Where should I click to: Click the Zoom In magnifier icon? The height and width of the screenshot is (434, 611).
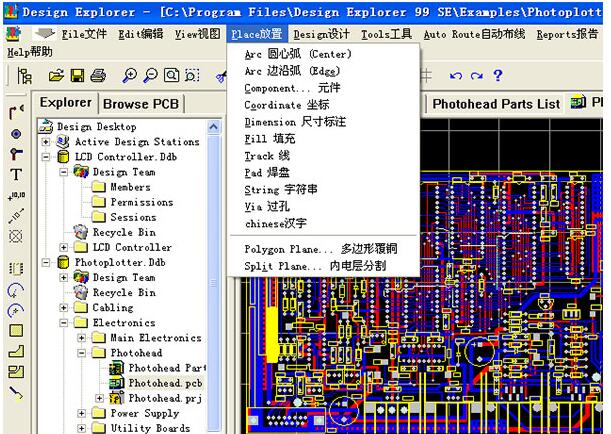pos(129,76)
